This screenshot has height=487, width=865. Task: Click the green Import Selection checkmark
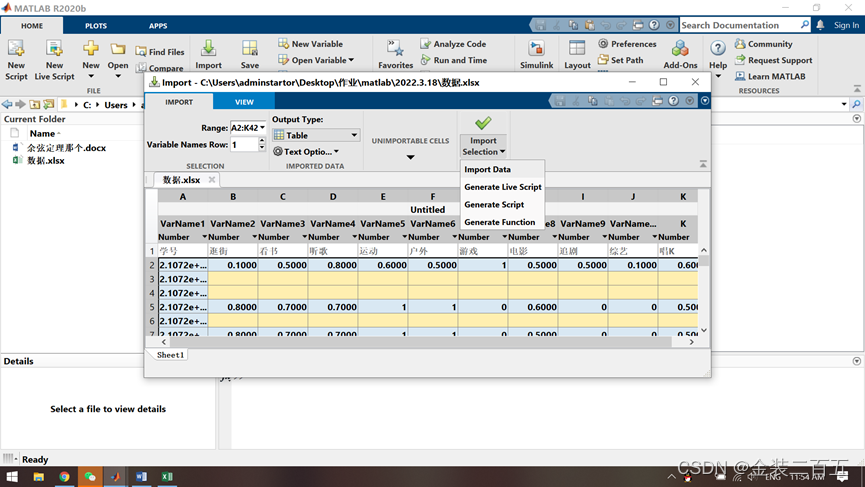tap(483, 122)
